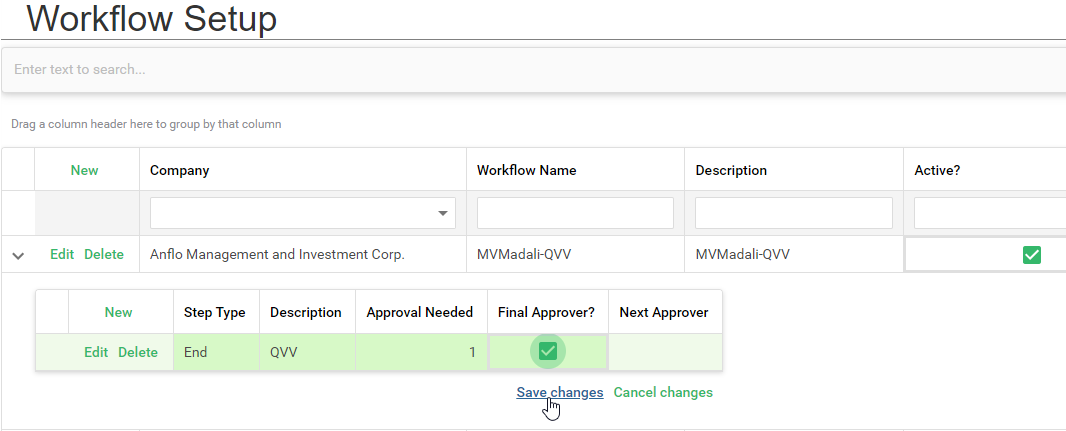1066x431 pixels.
Task: Sort by Company column header
Action: point(180,170)
